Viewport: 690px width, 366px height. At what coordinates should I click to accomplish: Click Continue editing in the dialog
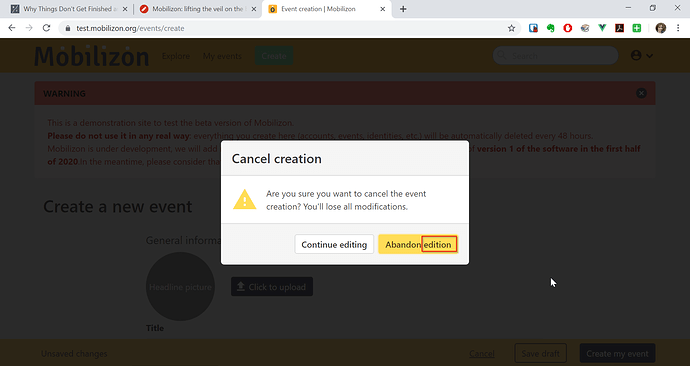[334, 244]
